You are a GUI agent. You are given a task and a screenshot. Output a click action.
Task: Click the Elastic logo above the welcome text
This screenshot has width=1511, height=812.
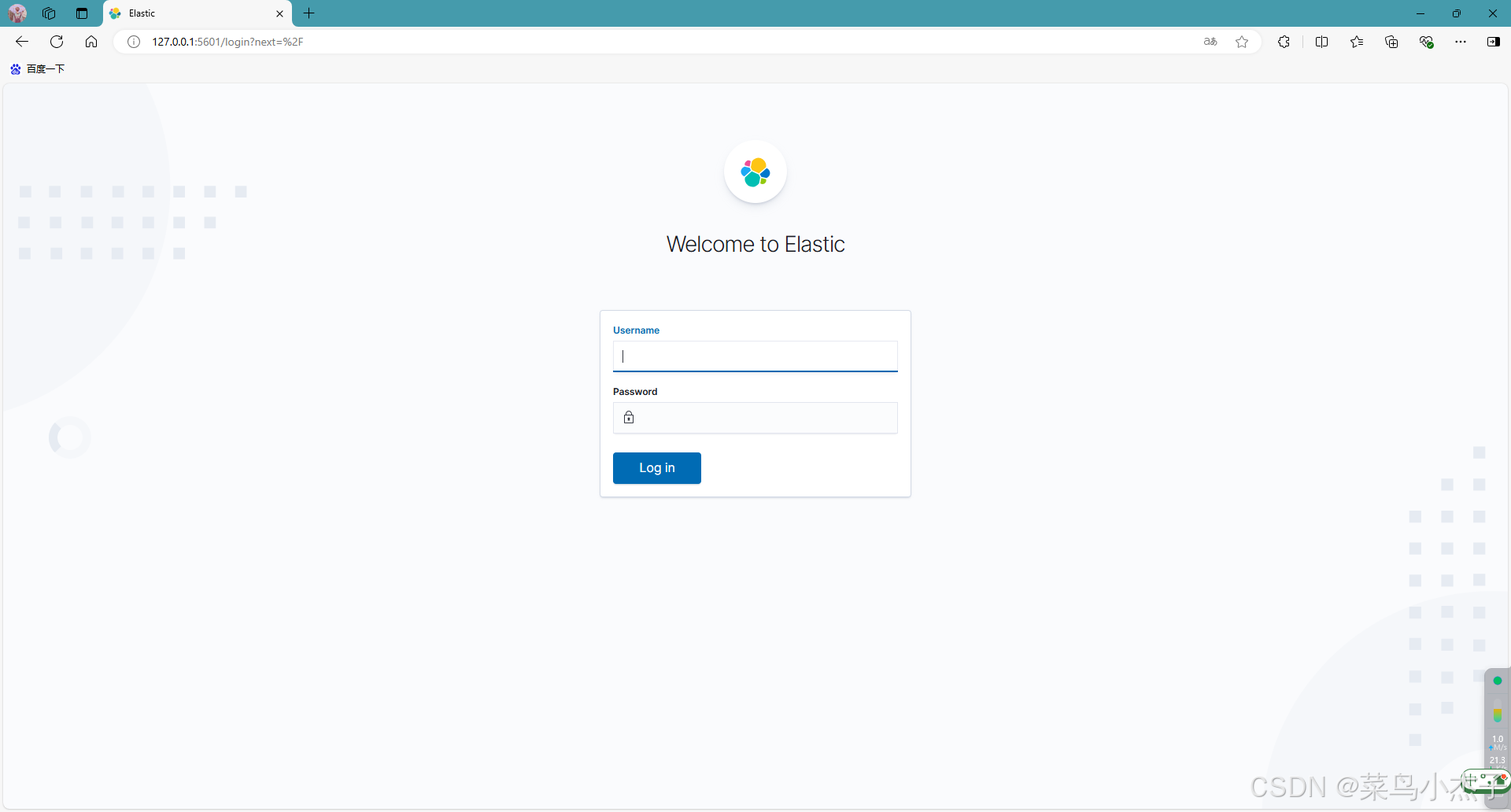(755, 172)
